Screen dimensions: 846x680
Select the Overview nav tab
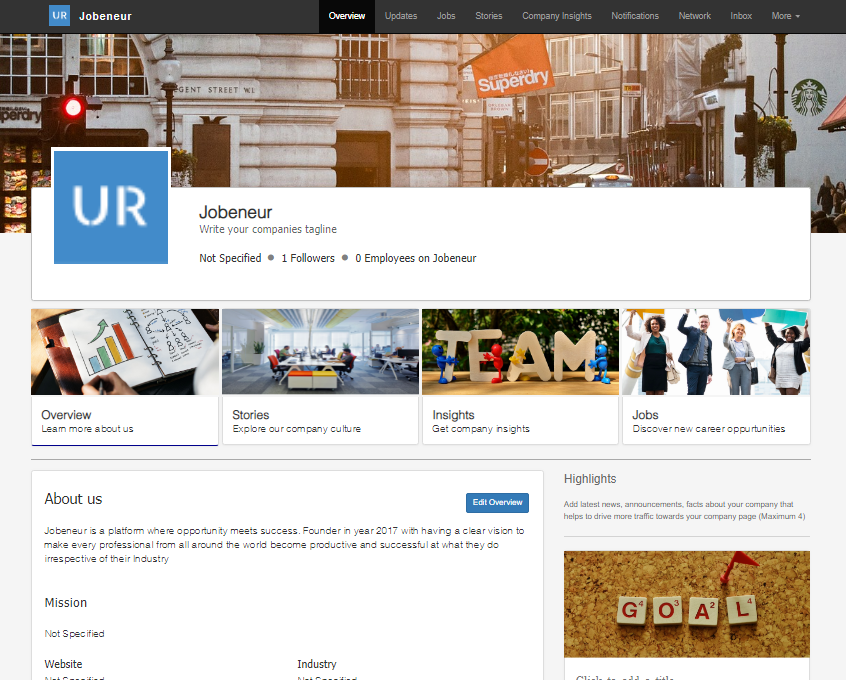[347, 16]
